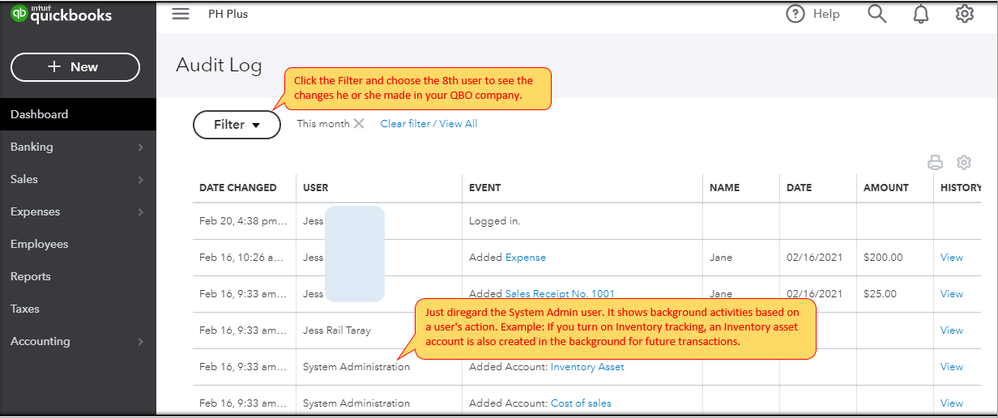Expand the Banking menu chevron
998x418 pixels.
141,148
